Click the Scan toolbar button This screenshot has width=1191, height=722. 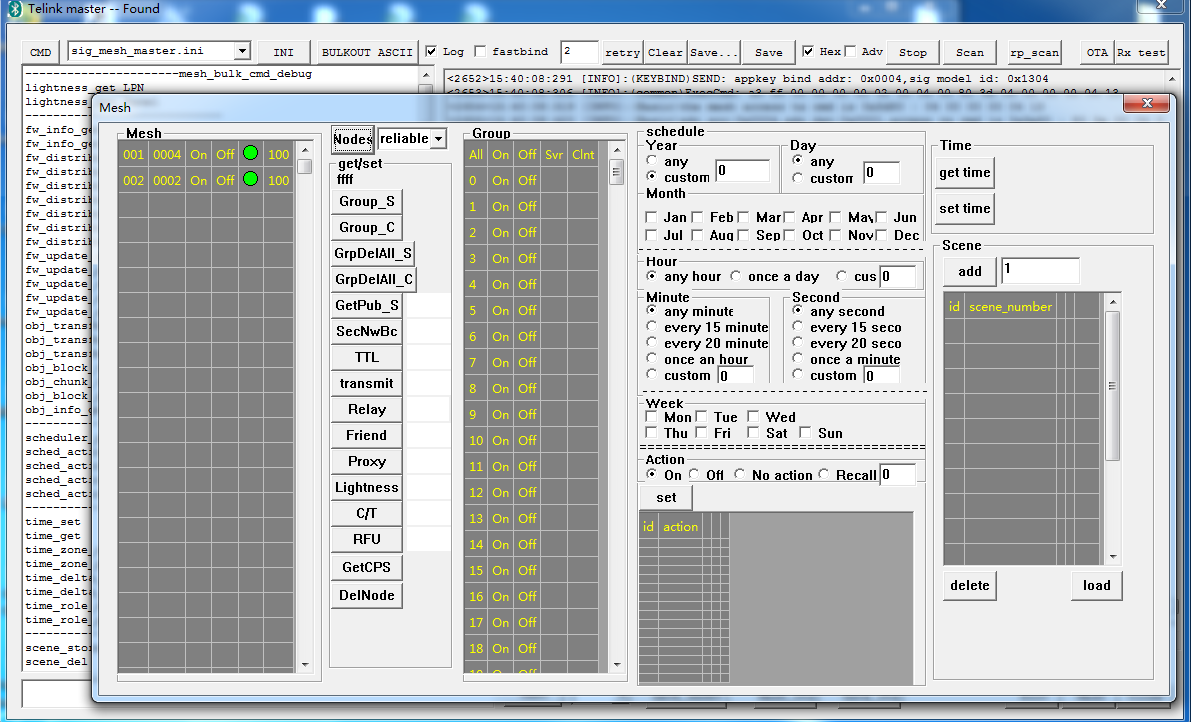970,52
